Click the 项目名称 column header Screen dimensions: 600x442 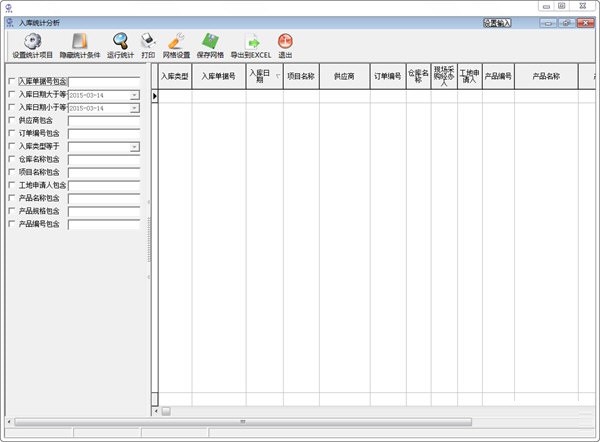click(x=301, y=77)
